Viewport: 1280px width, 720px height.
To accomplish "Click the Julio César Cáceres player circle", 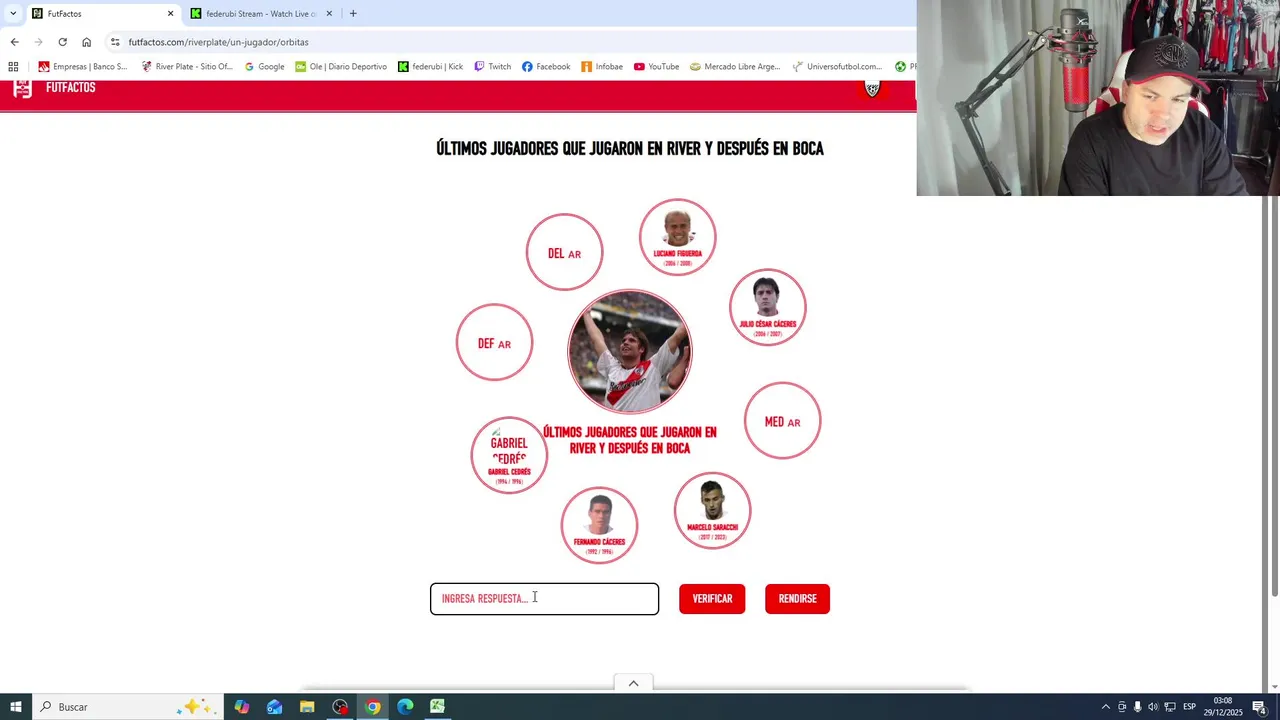I will (x=767, y=307).
